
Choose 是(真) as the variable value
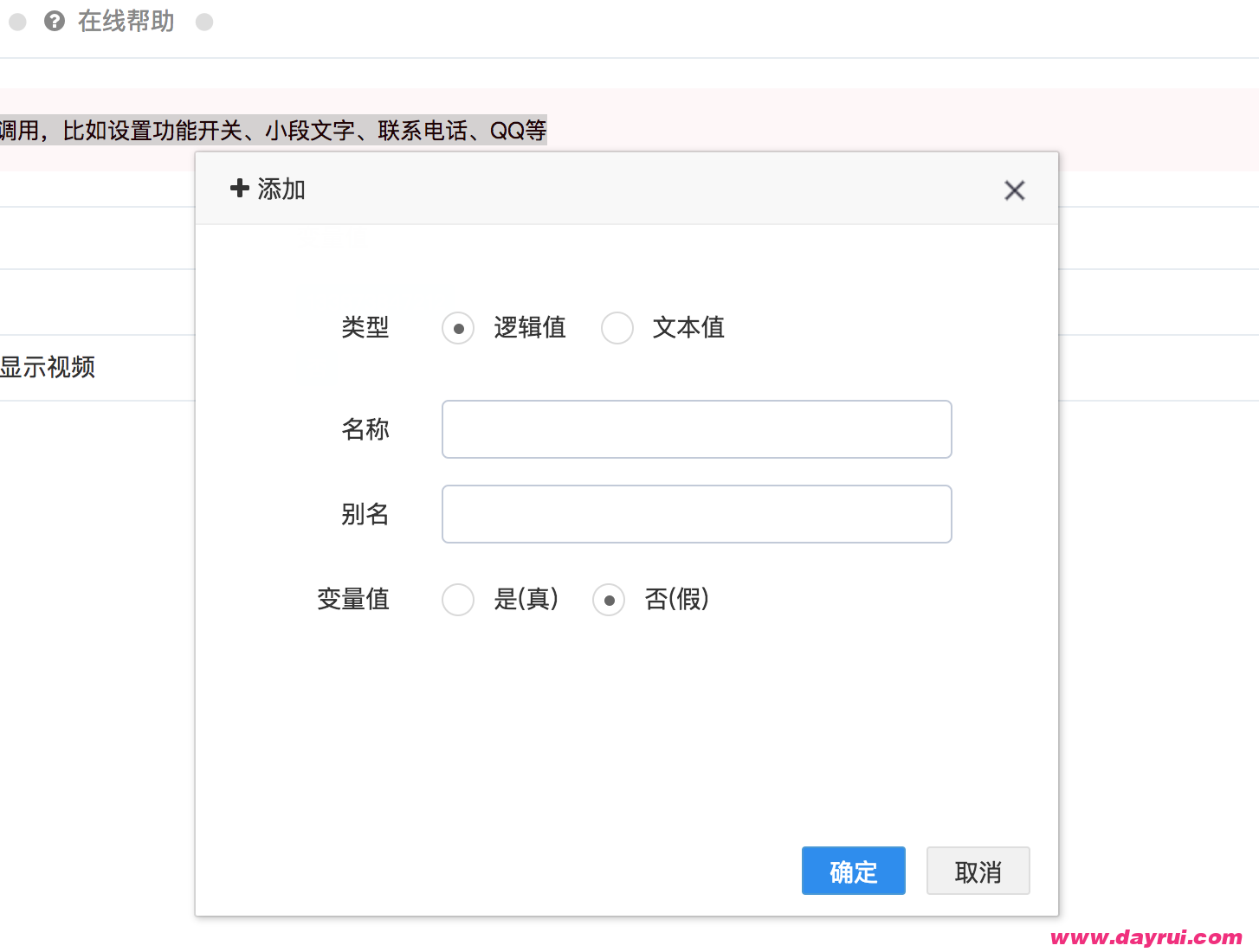click(458, 599)
